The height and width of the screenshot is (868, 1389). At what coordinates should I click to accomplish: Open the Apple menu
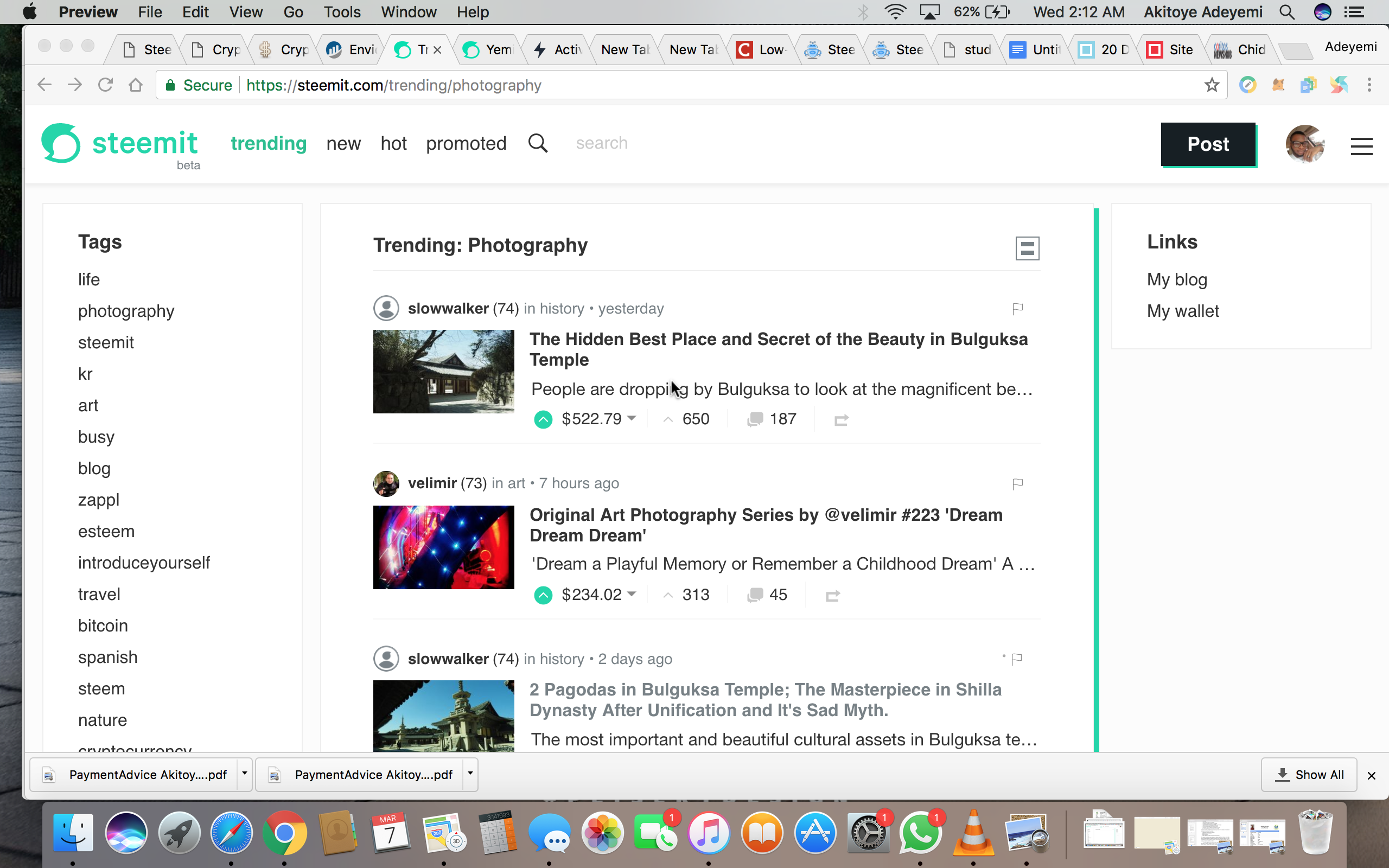tap(29, 11)
